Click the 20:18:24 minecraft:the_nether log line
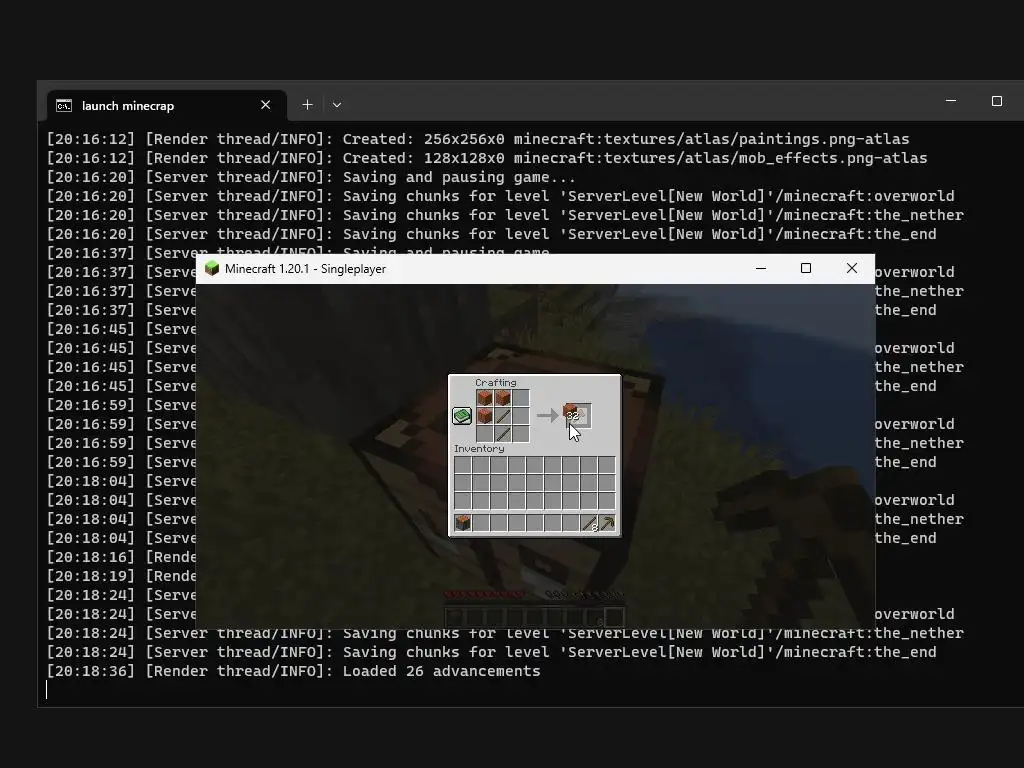The image size is (1024, 768). (x=505, y=633)
